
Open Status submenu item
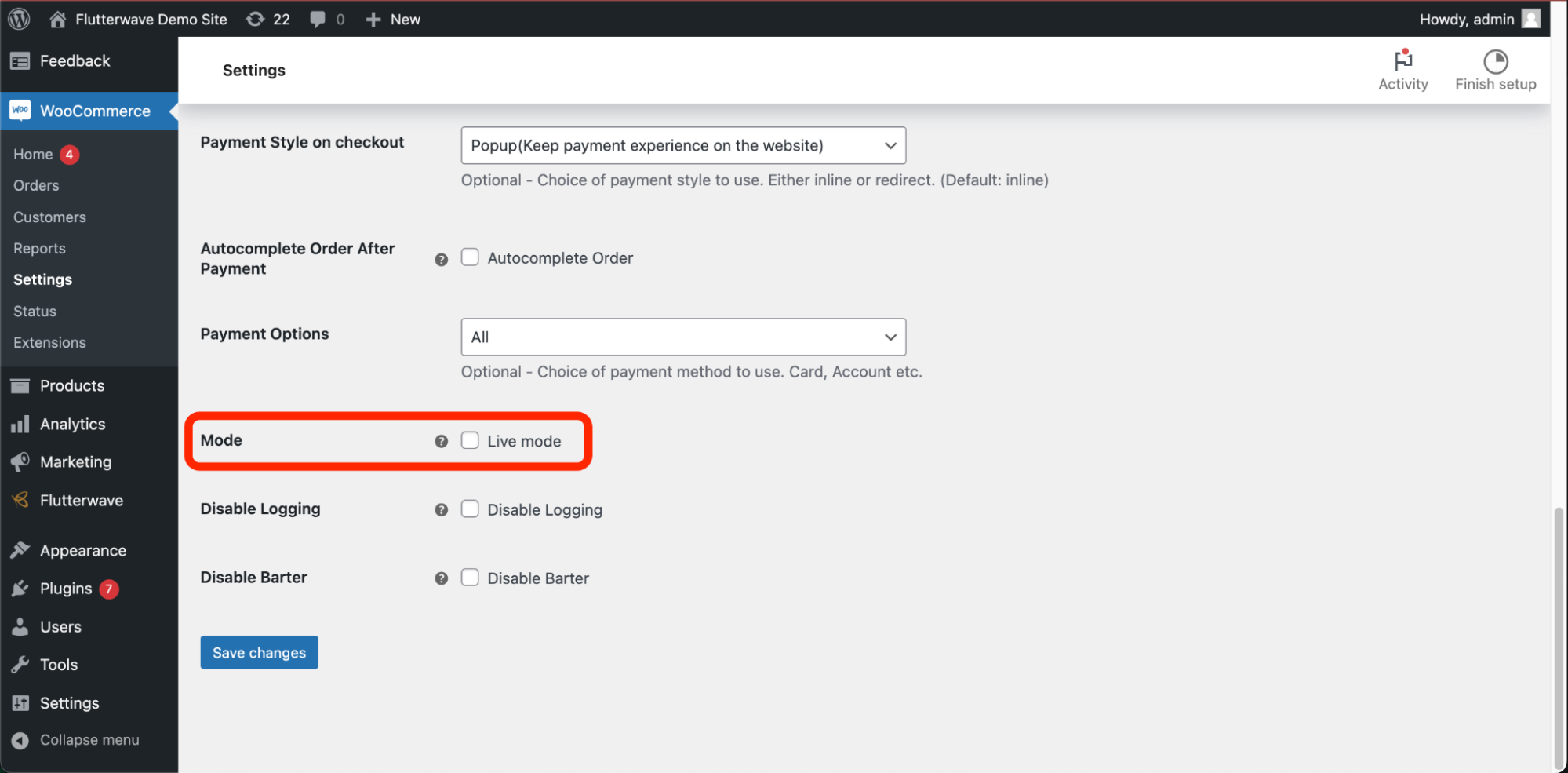tap(35, 311)
